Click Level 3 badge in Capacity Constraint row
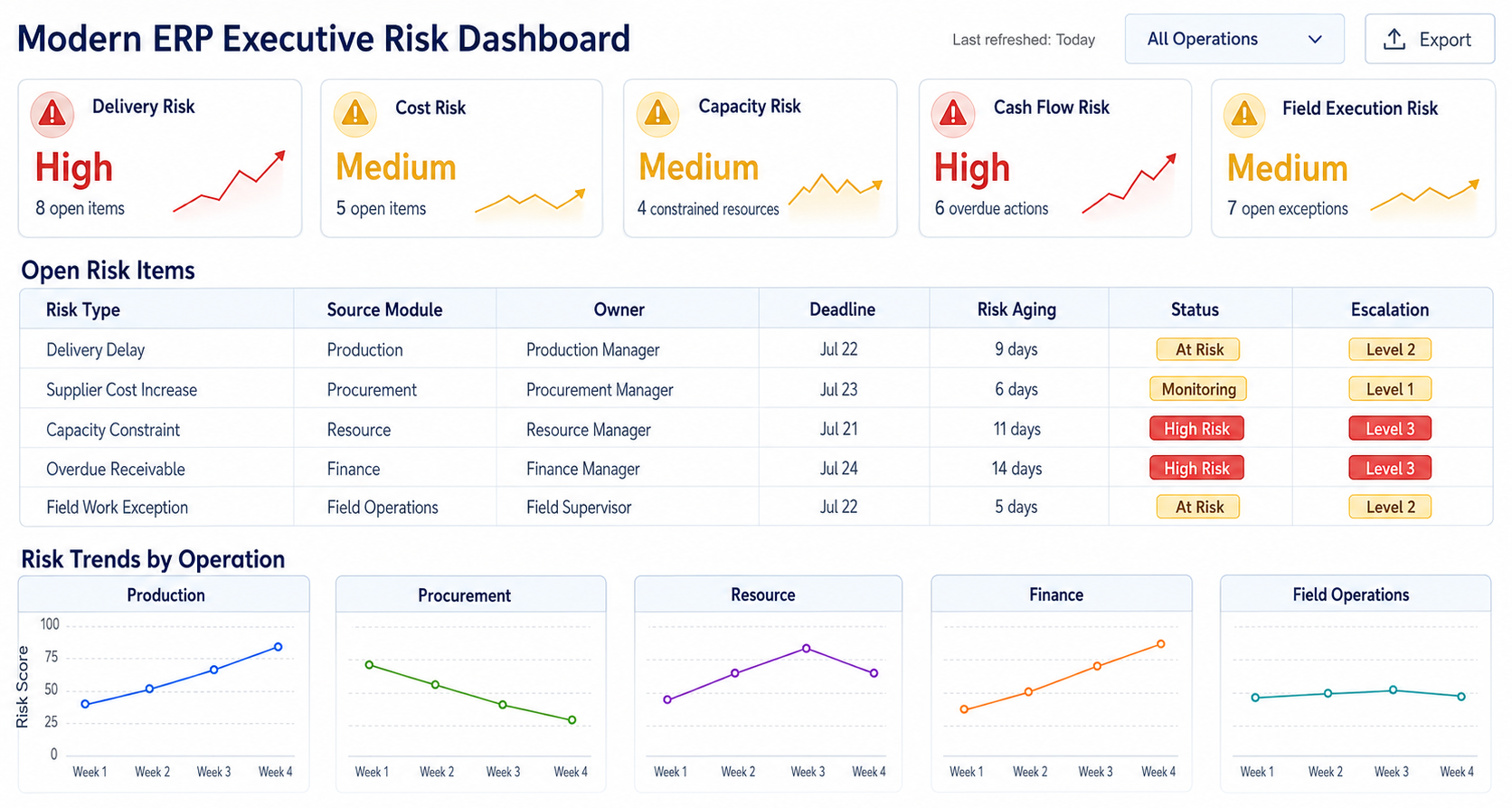The height and width of the screenshot is (808, 1512). coord(1390,429)
